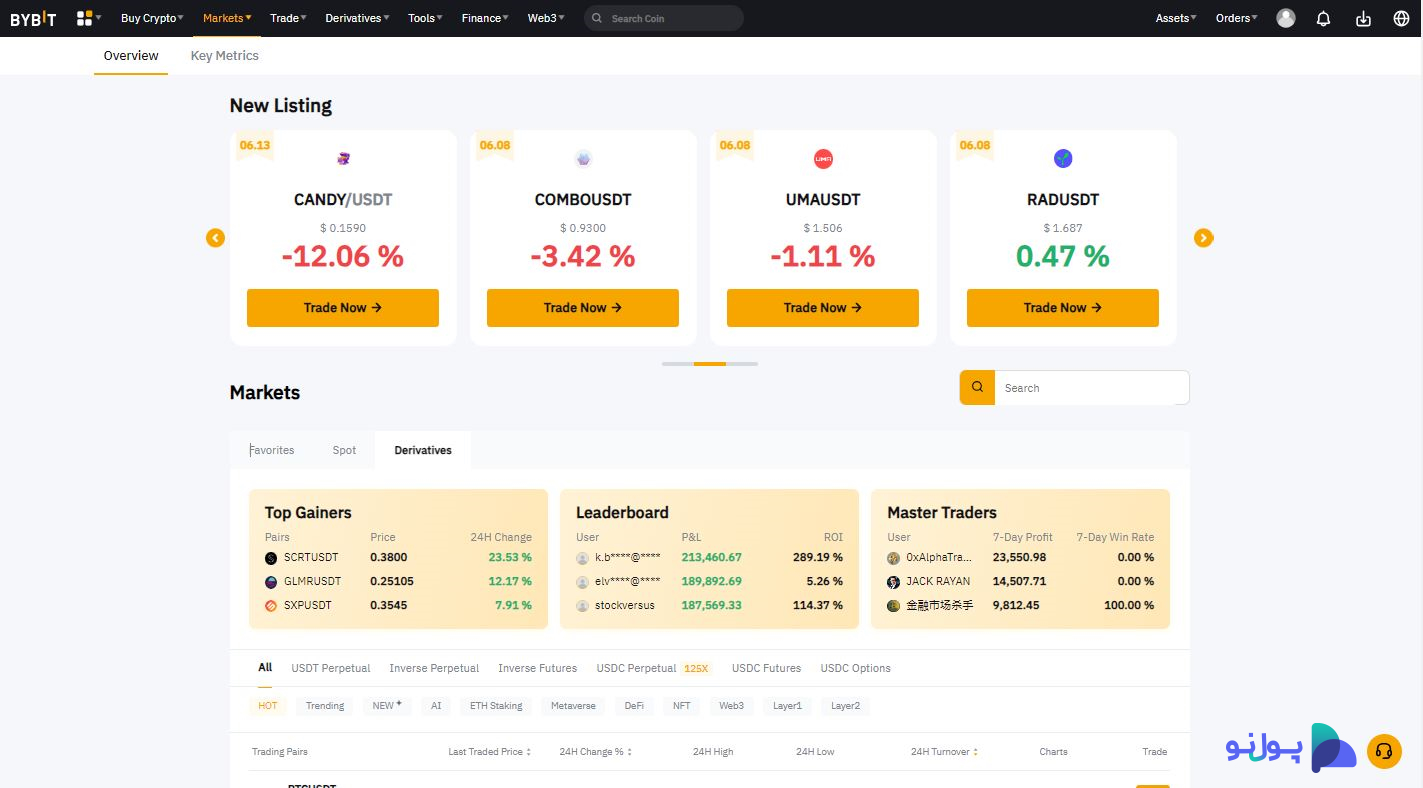Click Trade Now for CANDY/USDT

pos(343,308)
